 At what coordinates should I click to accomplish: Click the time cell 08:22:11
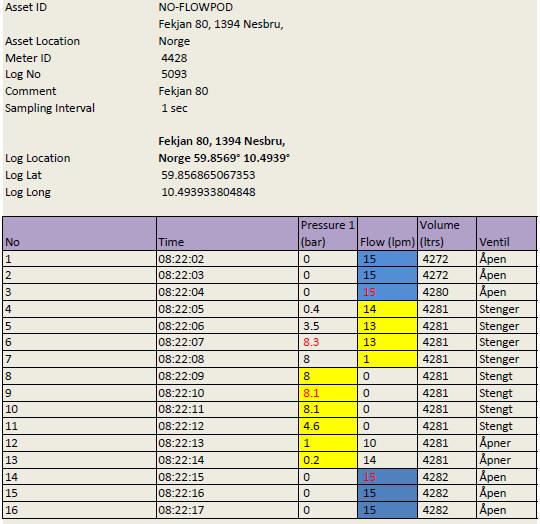[227, 409]
